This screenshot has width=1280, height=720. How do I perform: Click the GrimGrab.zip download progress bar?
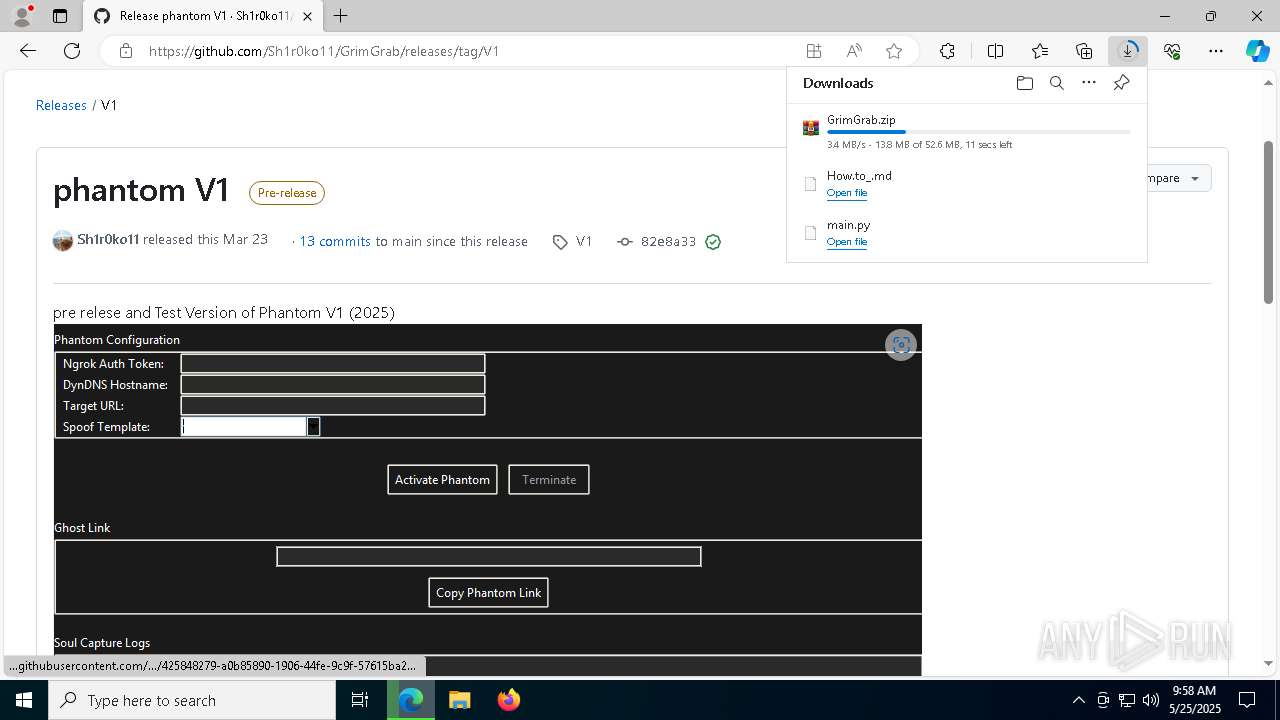pyautogui.click(x=979, y=132)
